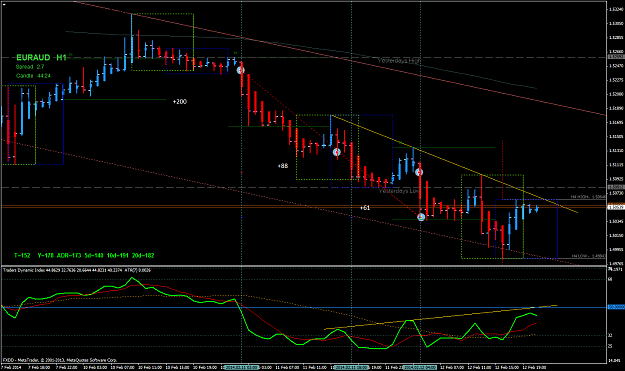Click the 5d-140 average value
Image resolution: width=625 pixels, height=371 pixels.
point(94,255)
